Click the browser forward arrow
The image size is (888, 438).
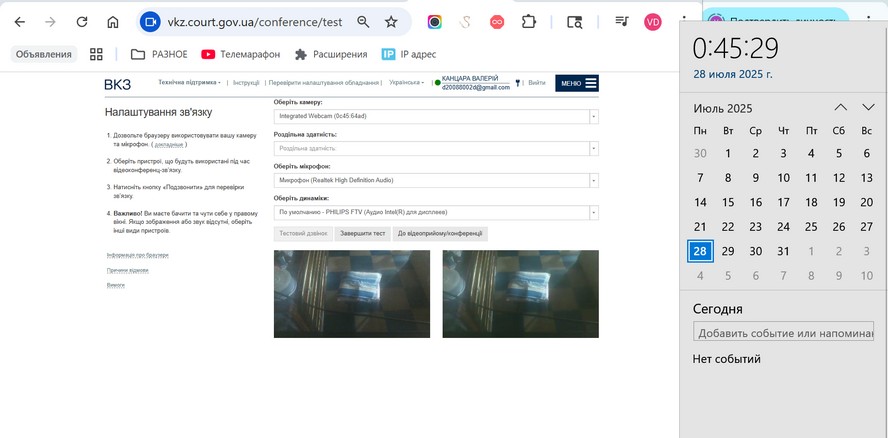pyautogui.click(x=50, y=22)
